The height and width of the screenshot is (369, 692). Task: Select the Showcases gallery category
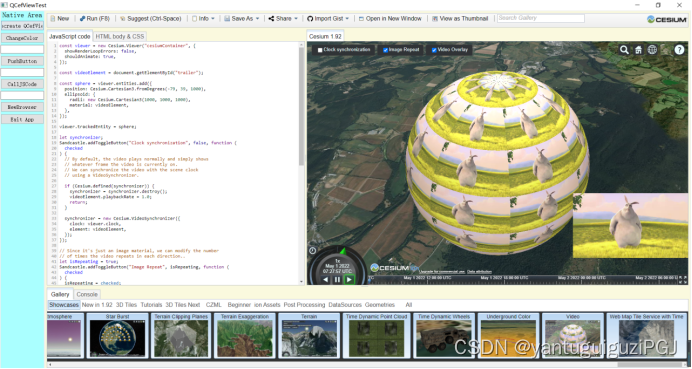64,305
